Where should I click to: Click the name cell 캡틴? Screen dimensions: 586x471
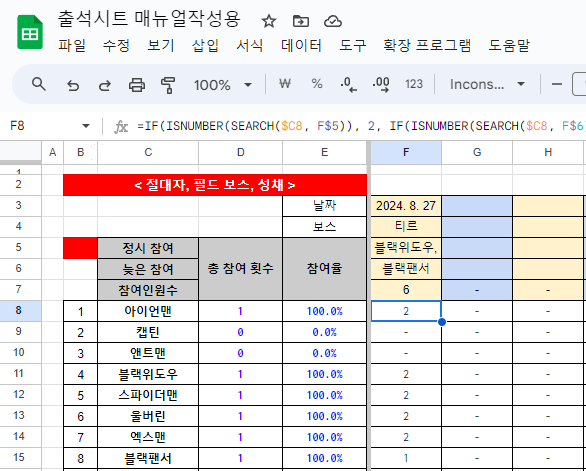click(x=148, y=332)
